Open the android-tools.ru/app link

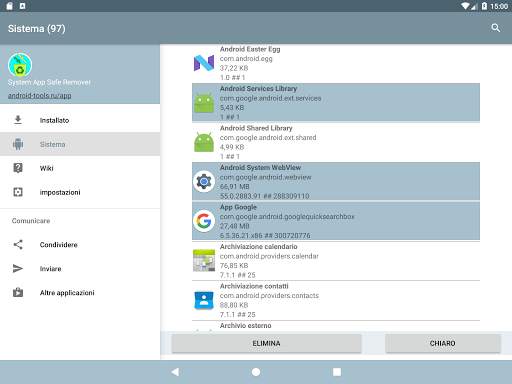coord(40,95)
